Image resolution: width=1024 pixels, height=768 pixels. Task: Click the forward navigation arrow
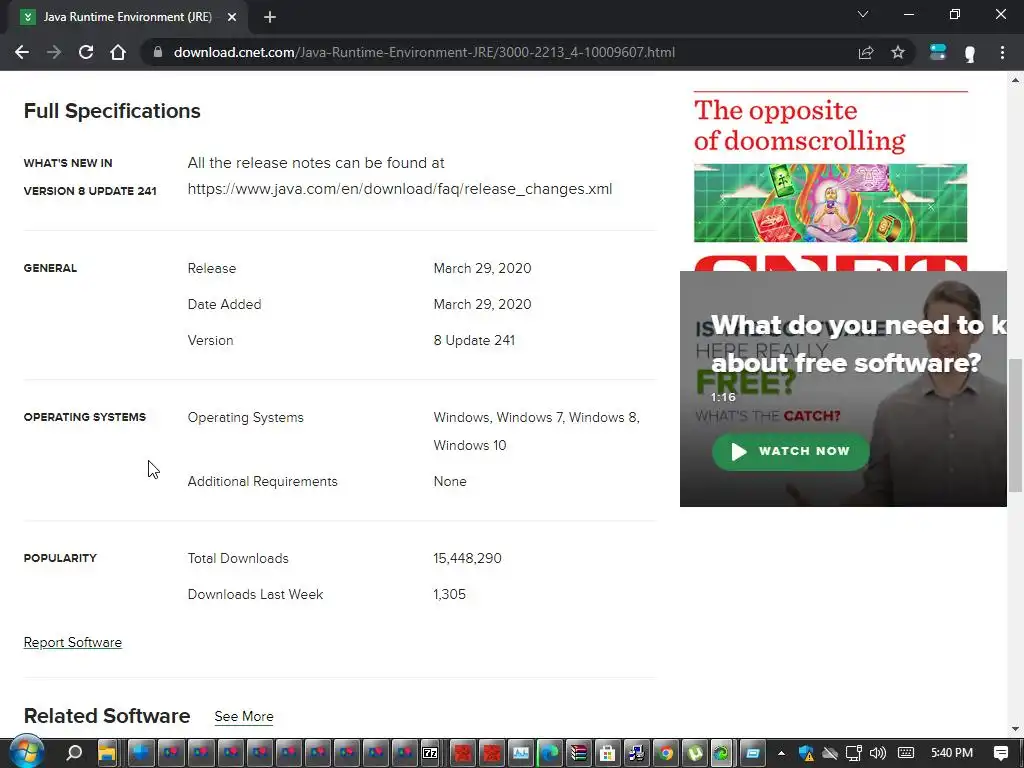pyautogui.click(x=54, y=52)
